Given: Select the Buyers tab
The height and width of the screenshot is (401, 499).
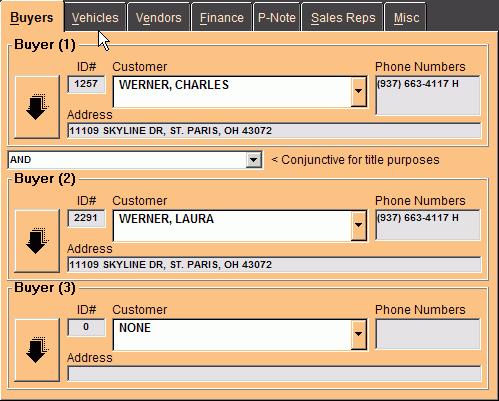Looking at the screenshot, I should pos(32,17).
